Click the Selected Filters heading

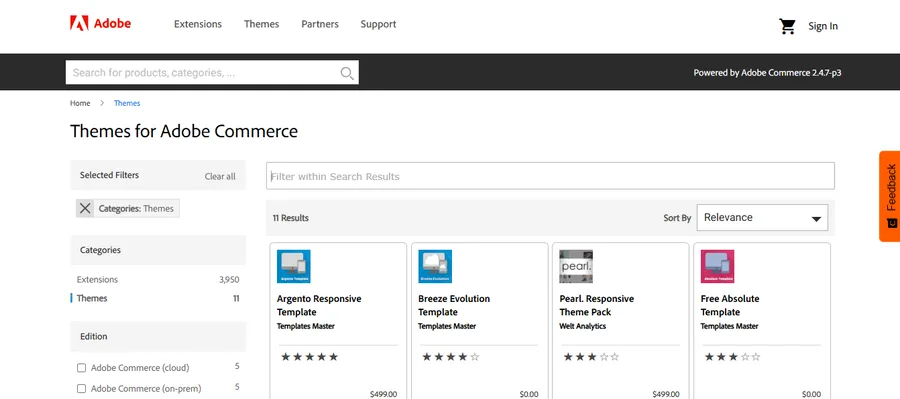click(x=109, y=175)
